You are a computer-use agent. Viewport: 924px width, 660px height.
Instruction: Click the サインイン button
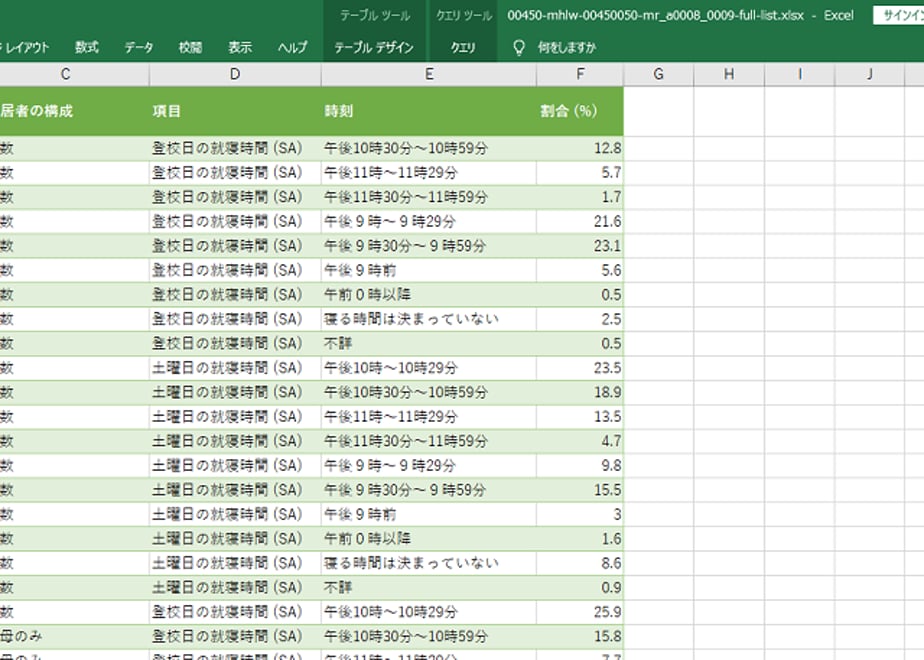click(x=900, y=15)
